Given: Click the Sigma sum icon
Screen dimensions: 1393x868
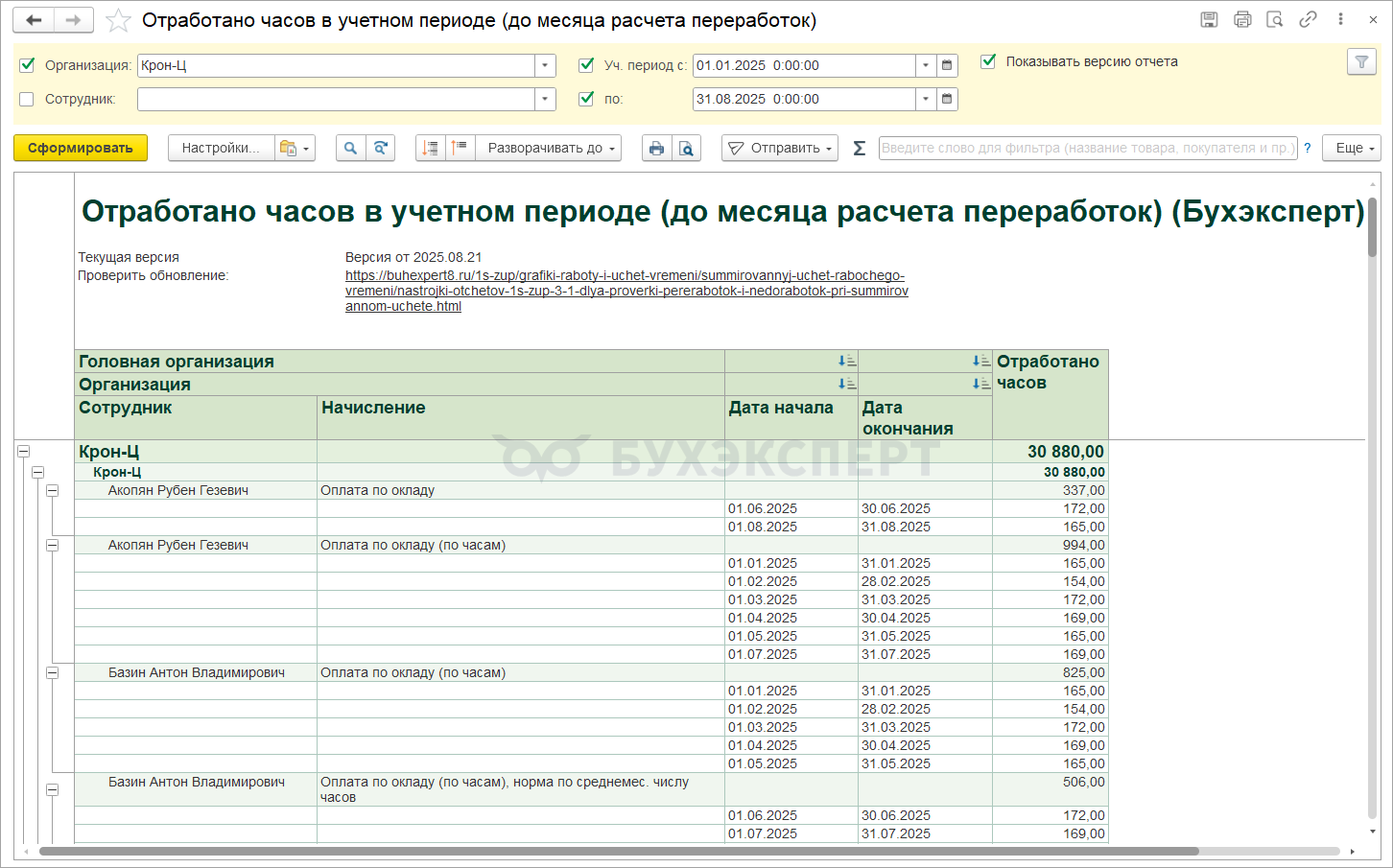Looking at the screenshot, I should pos(860,148).
